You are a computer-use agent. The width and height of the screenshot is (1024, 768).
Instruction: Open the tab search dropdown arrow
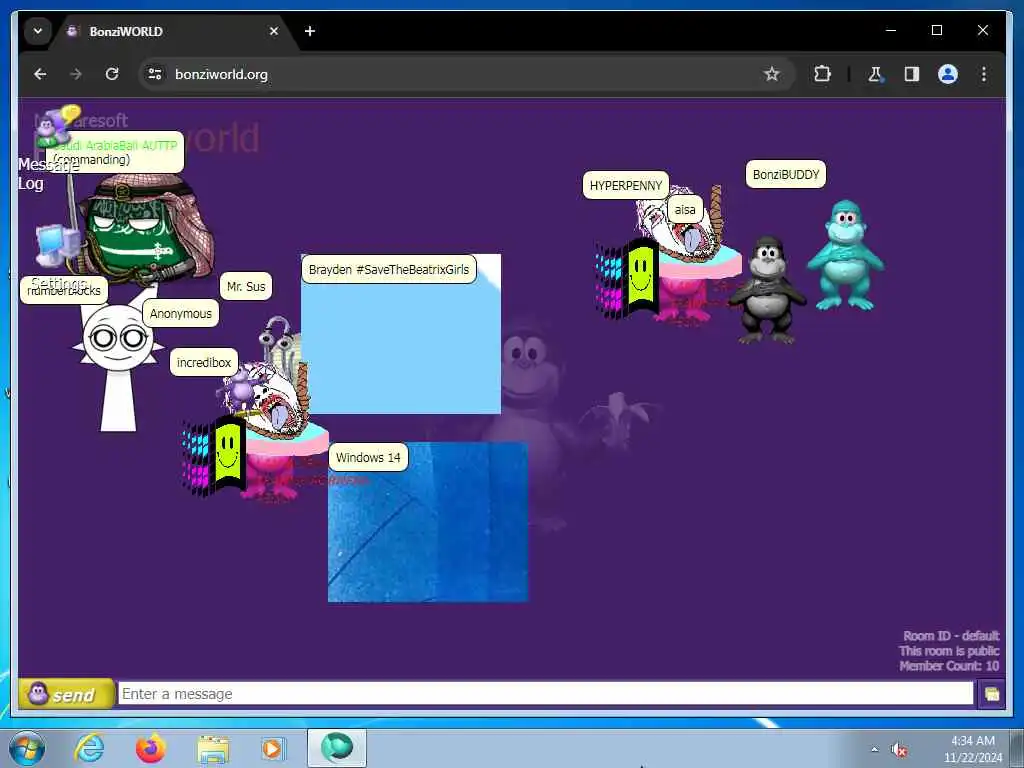pos(38,31)
